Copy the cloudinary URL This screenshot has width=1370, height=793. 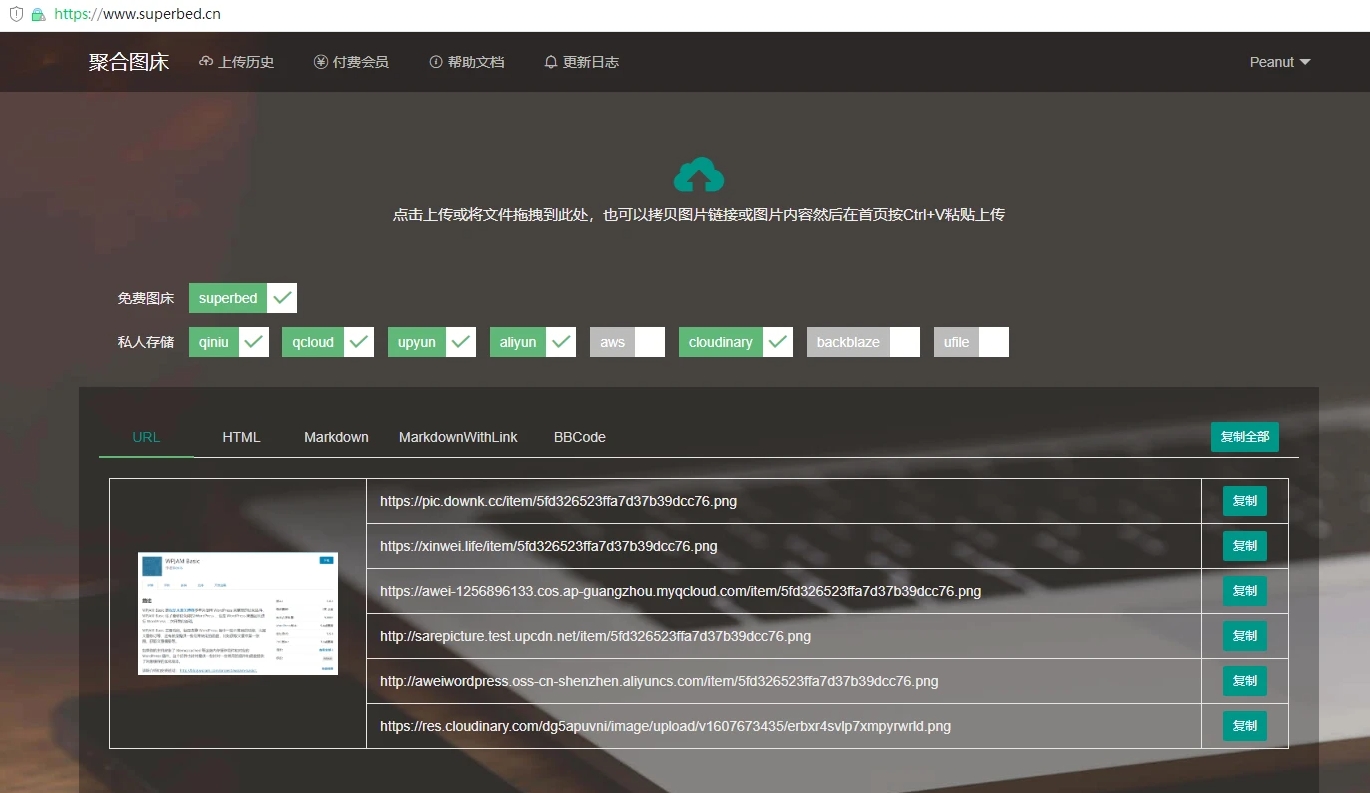[1245, 726]
